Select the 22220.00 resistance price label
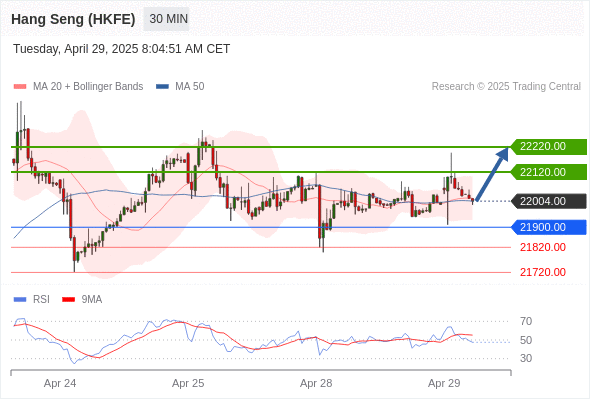 point(549,146)
